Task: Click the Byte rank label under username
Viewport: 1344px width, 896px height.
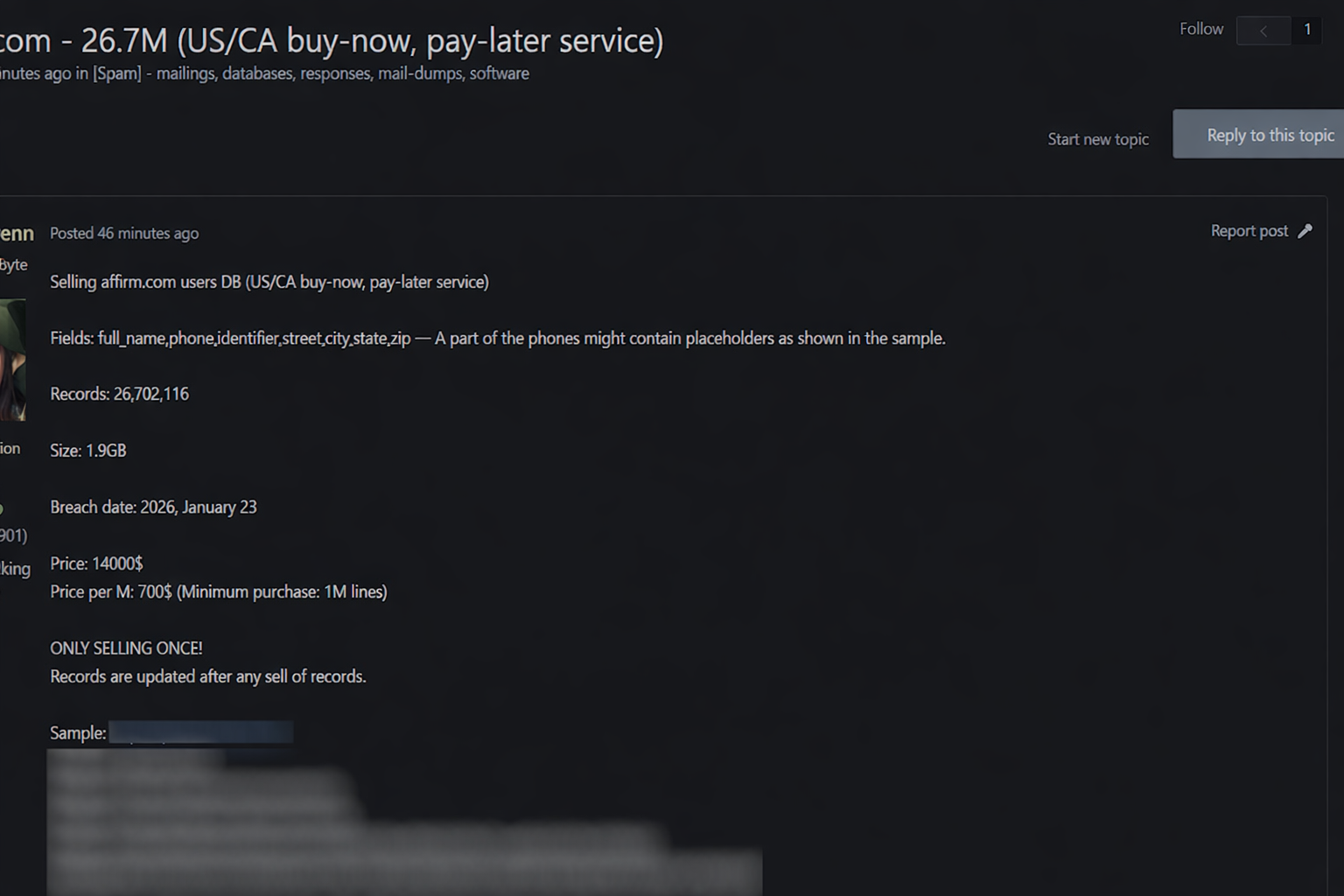Action: point(13,264)
